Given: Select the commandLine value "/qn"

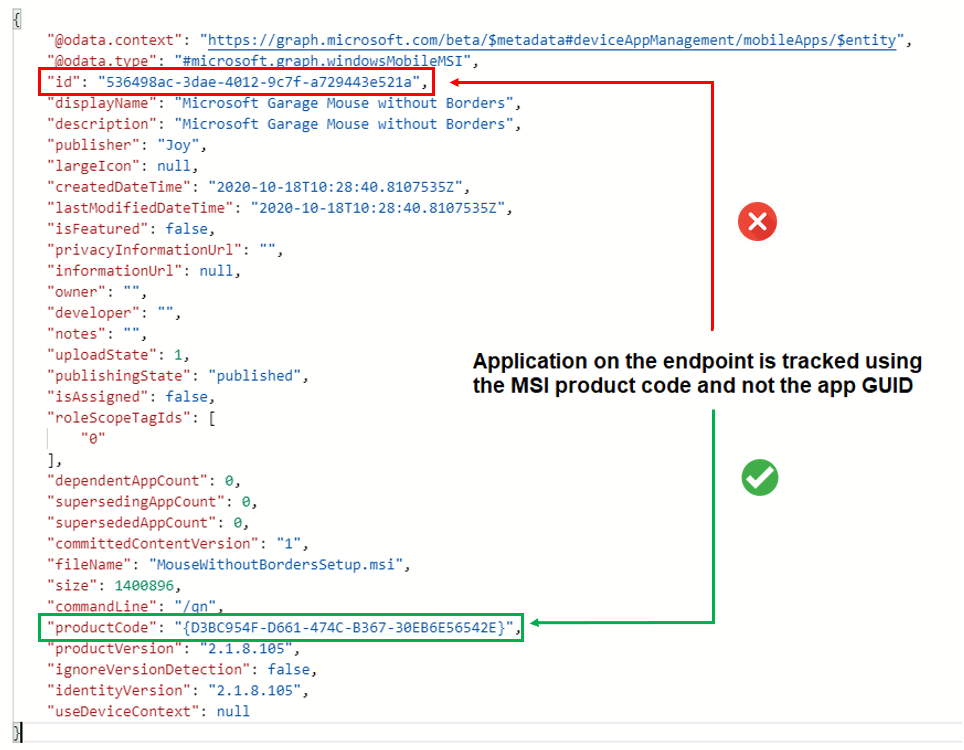Looking at the screenshot, I should pyautogui.click(x=195, y=607).
